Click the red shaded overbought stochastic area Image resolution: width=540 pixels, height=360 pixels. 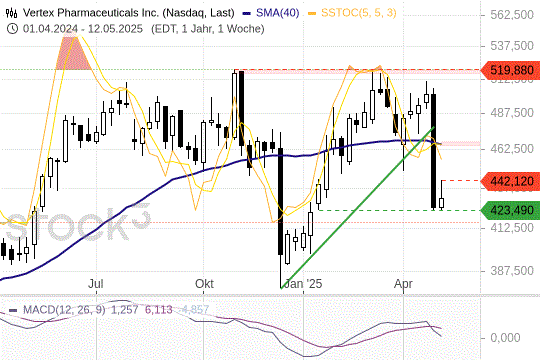(x=73, y=53)
